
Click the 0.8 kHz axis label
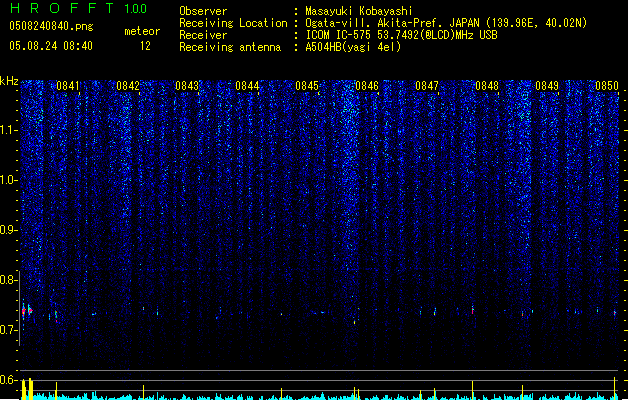point(8,280)
